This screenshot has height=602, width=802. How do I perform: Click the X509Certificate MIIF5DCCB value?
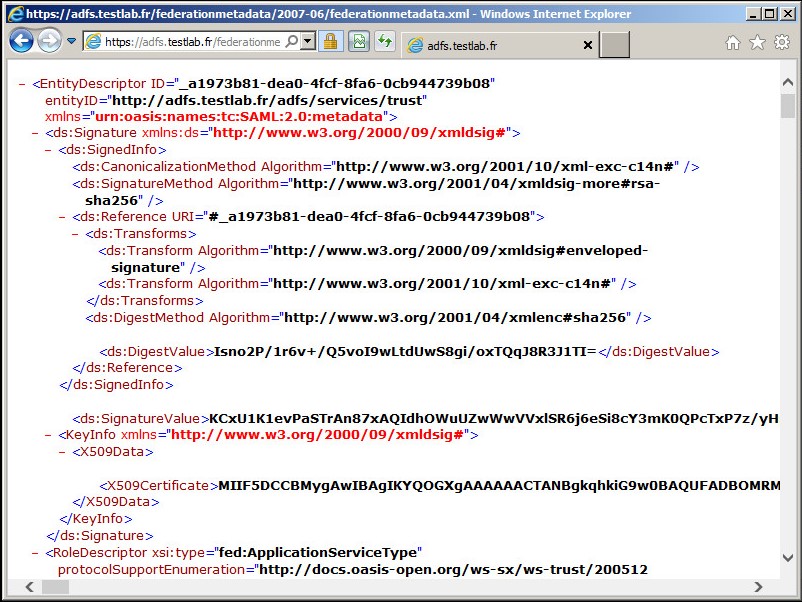[x=499, y=485]
